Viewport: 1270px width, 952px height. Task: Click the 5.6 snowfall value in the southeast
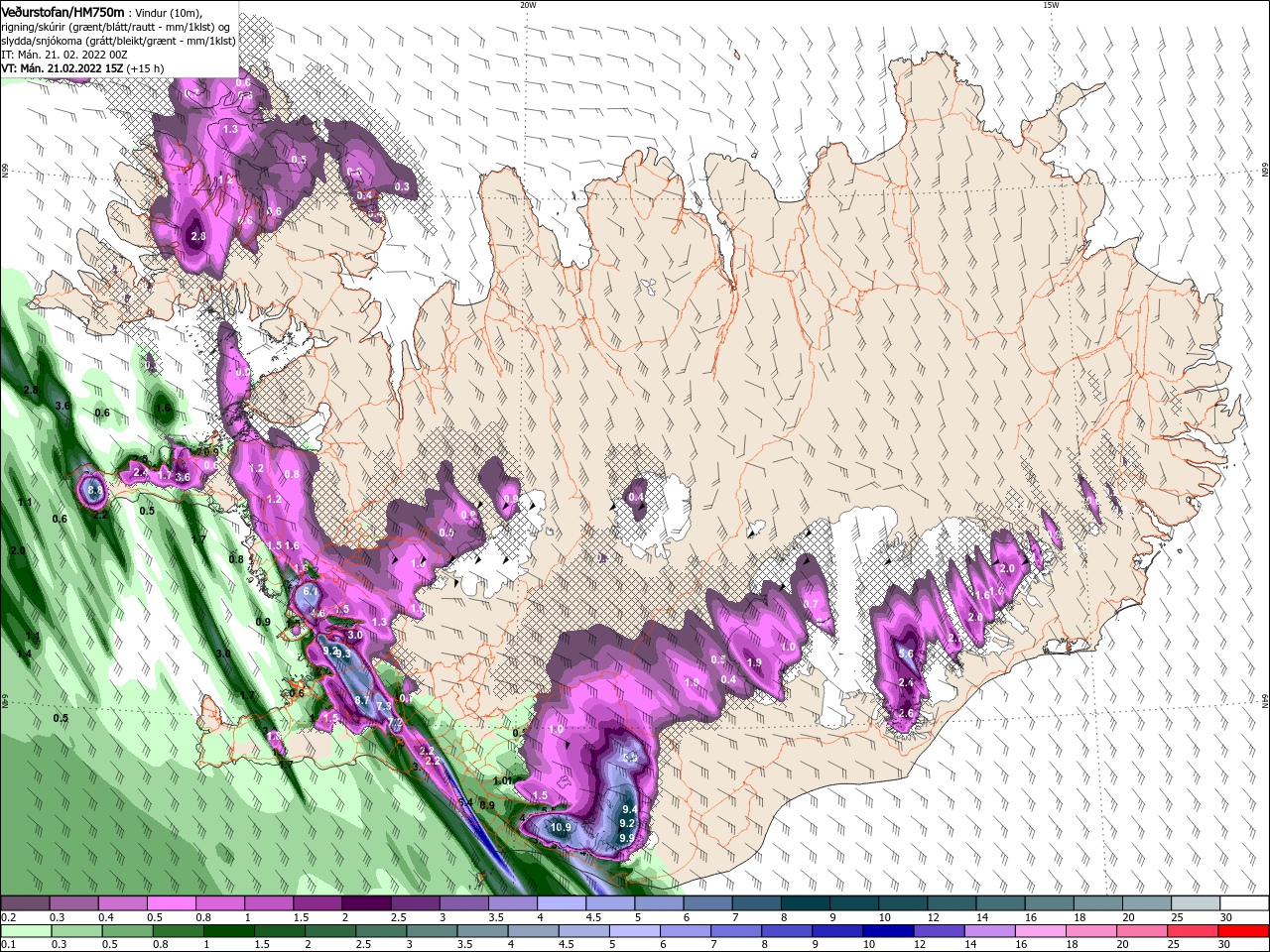pos(905,654)
